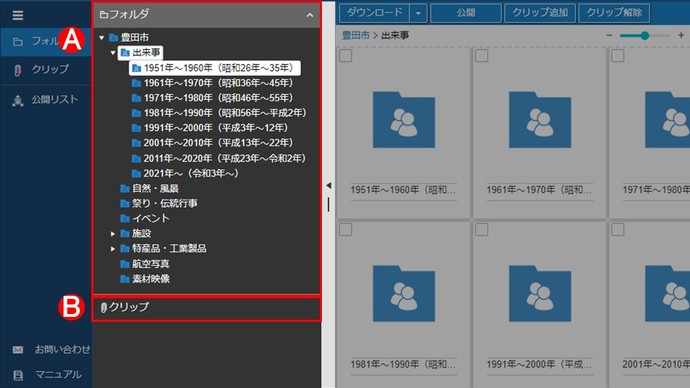Image resolution: width=690 pixels, height=388 pixels.
Task: Click the ダウンロード button
Action: click(374, 13)
